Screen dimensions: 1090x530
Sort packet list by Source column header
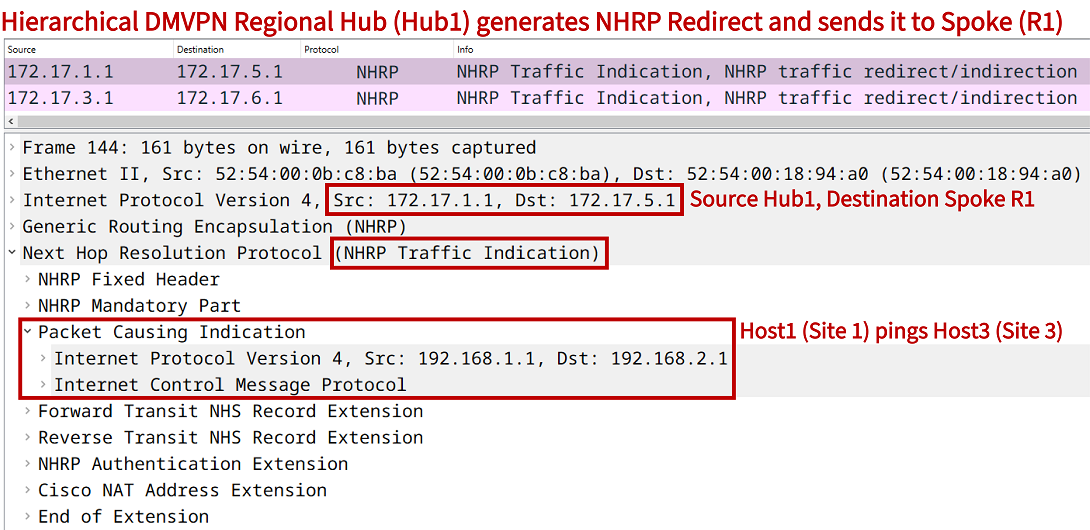(x=88, y=50)
